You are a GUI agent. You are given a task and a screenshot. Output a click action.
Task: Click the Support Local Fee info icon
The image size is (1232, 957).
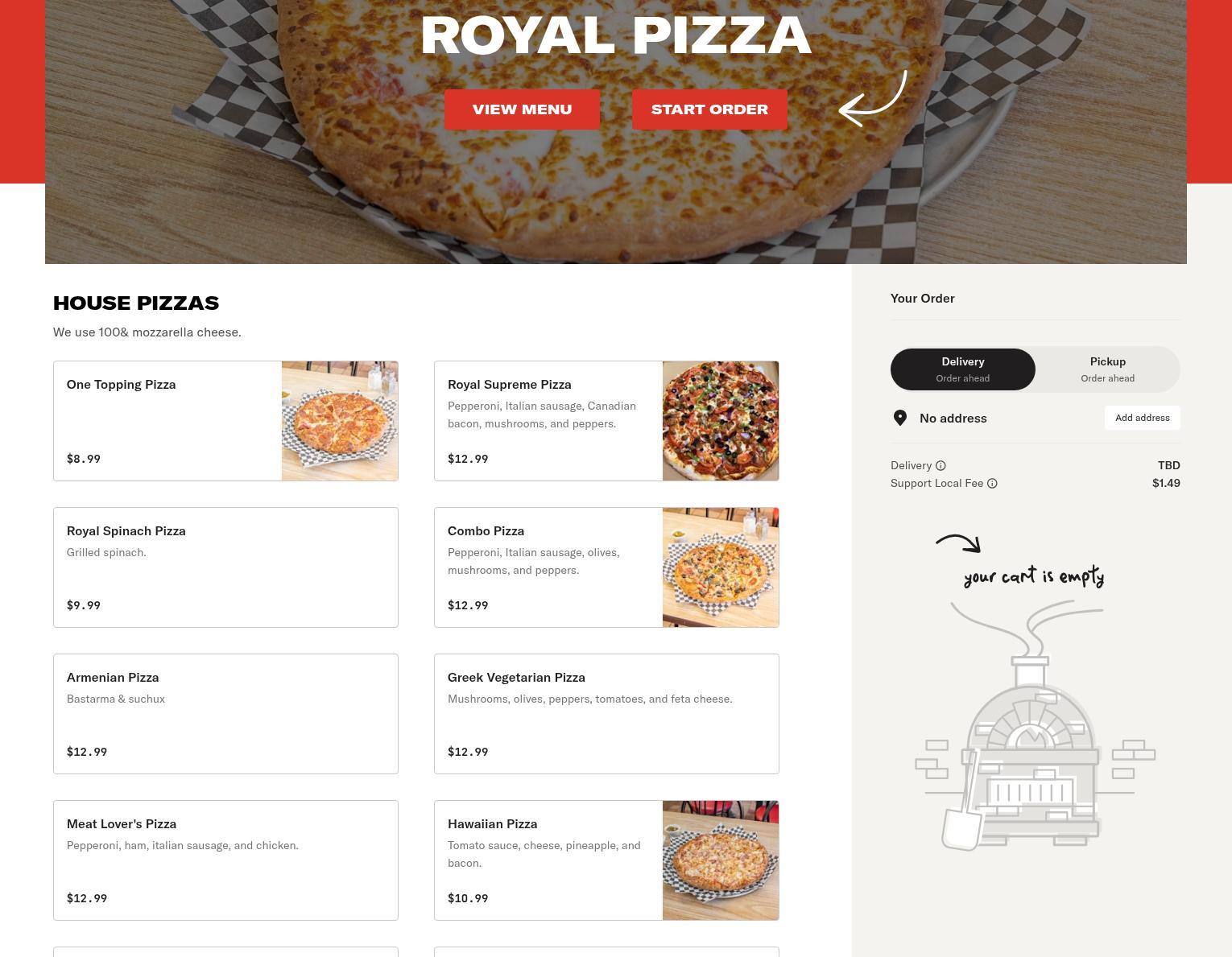pos(992,483)
